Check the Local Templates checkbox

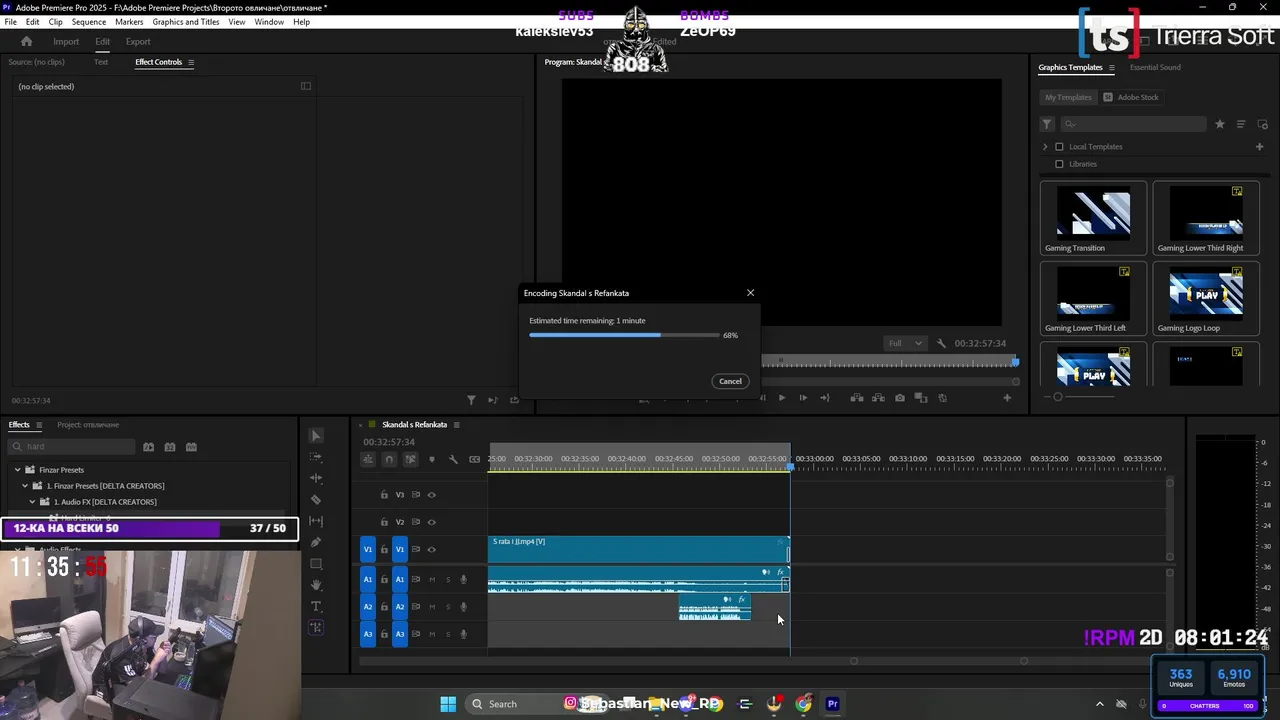tap(1060, 147)
